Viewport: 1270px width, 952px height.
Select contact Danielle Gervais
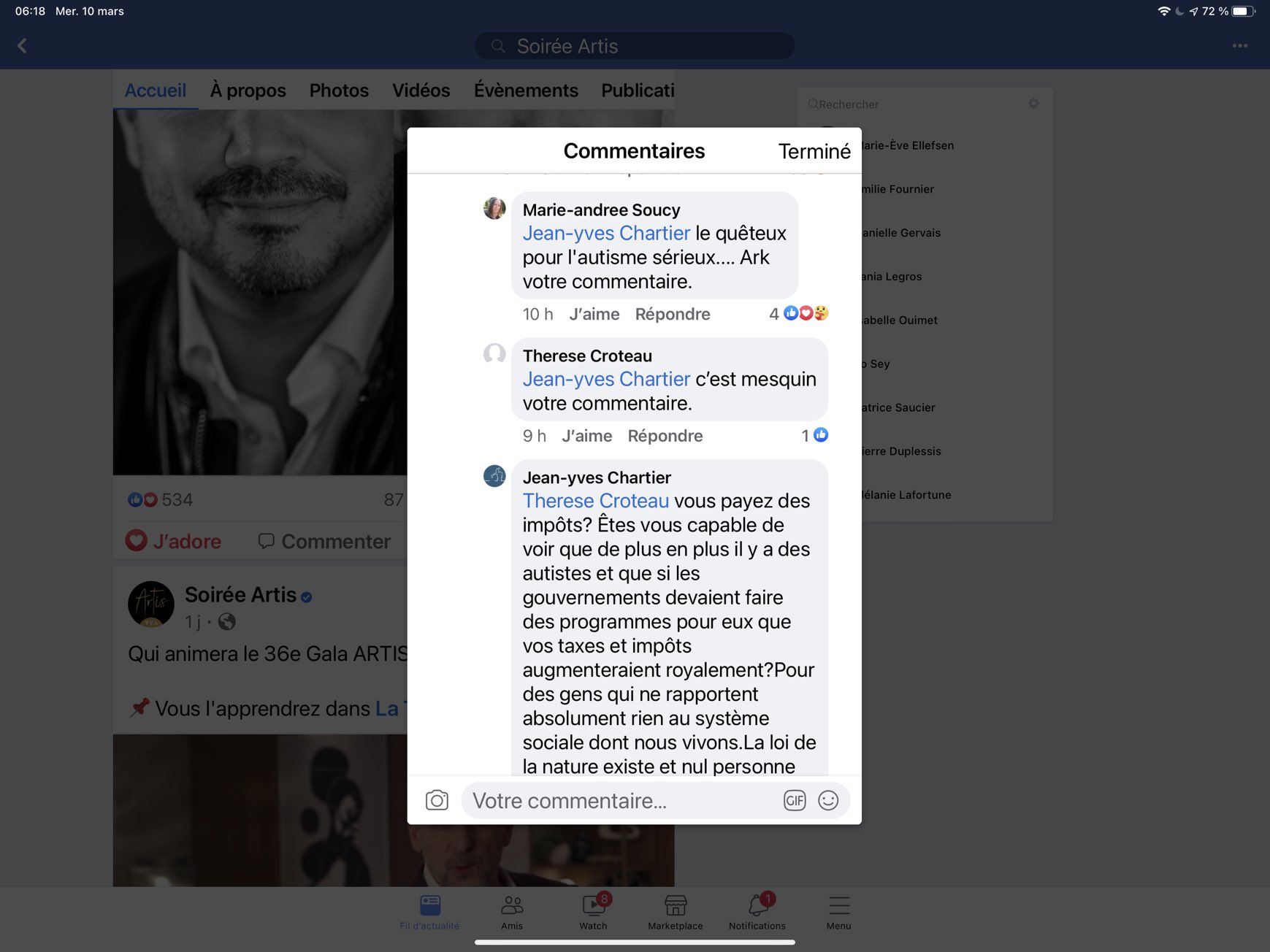pos(900,233)
